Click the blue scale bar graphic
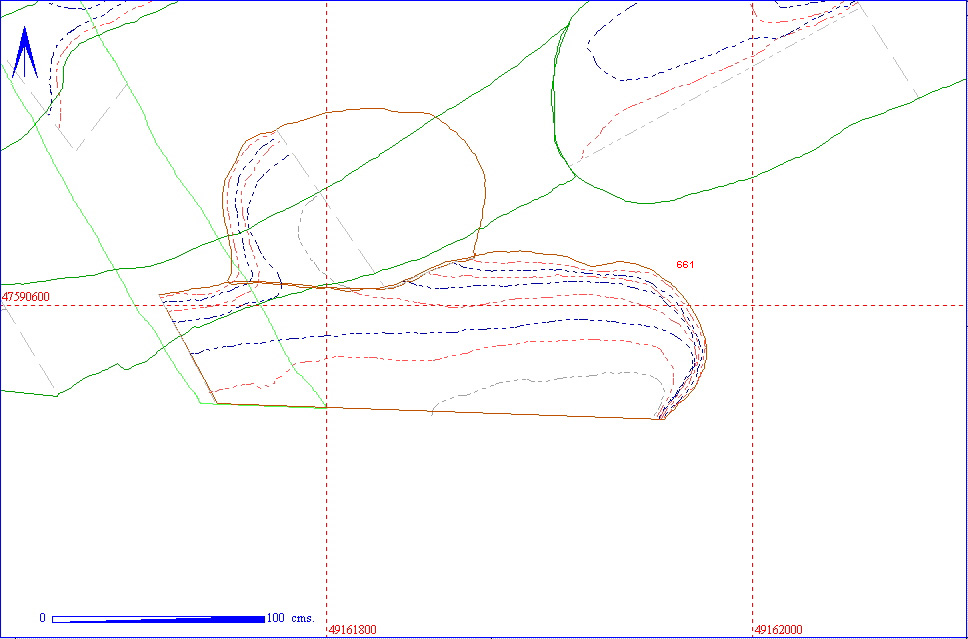This screenshot has width=968, height=639. click(159, 619)
